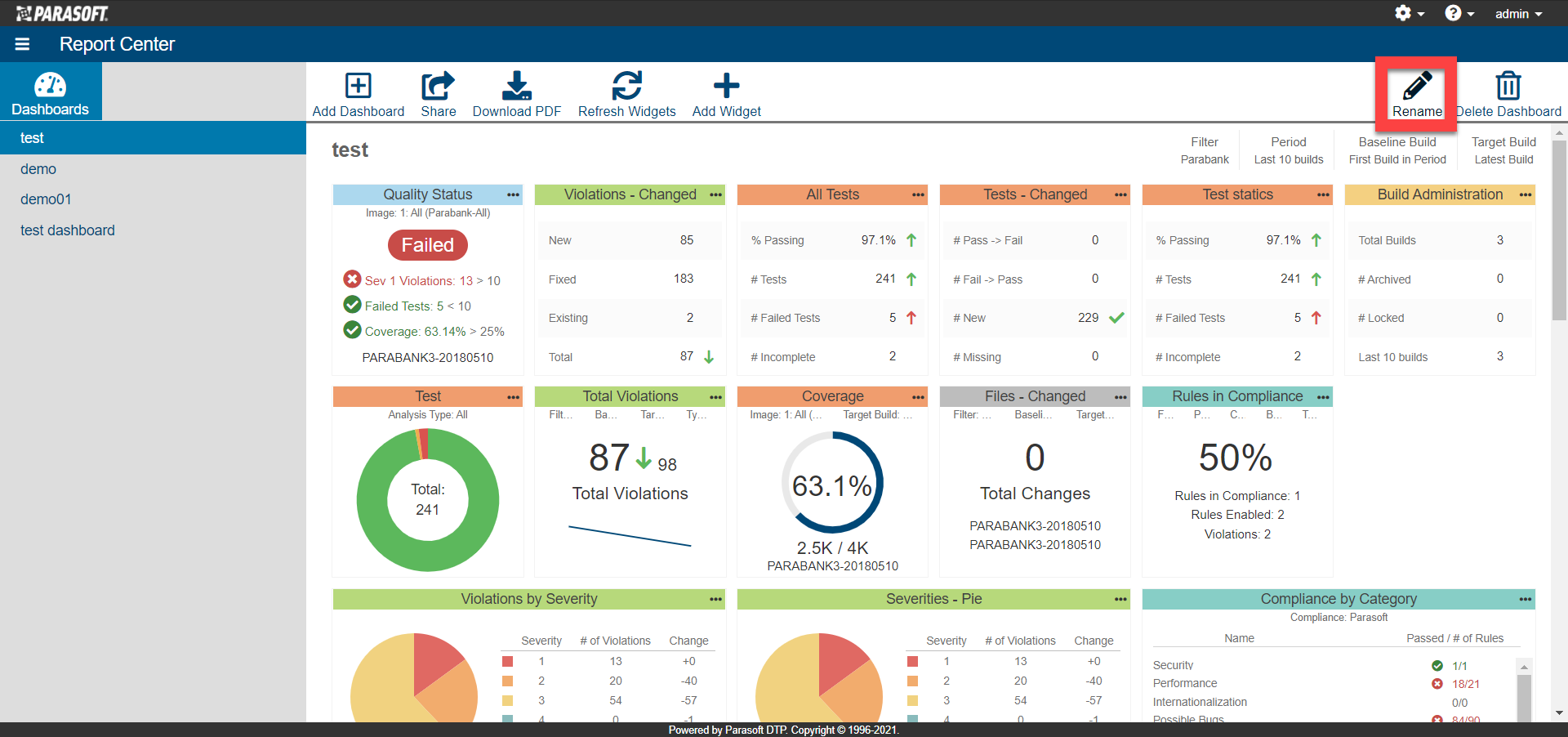Open the hamburger navigation menu
The height and width of the screenshot is (737, 1568).
tap(22, 44)
